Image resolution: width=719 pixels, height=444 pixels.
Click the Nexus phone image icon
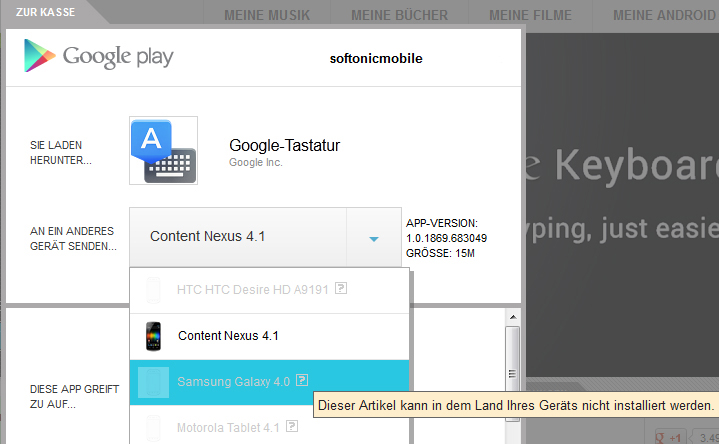153,336
